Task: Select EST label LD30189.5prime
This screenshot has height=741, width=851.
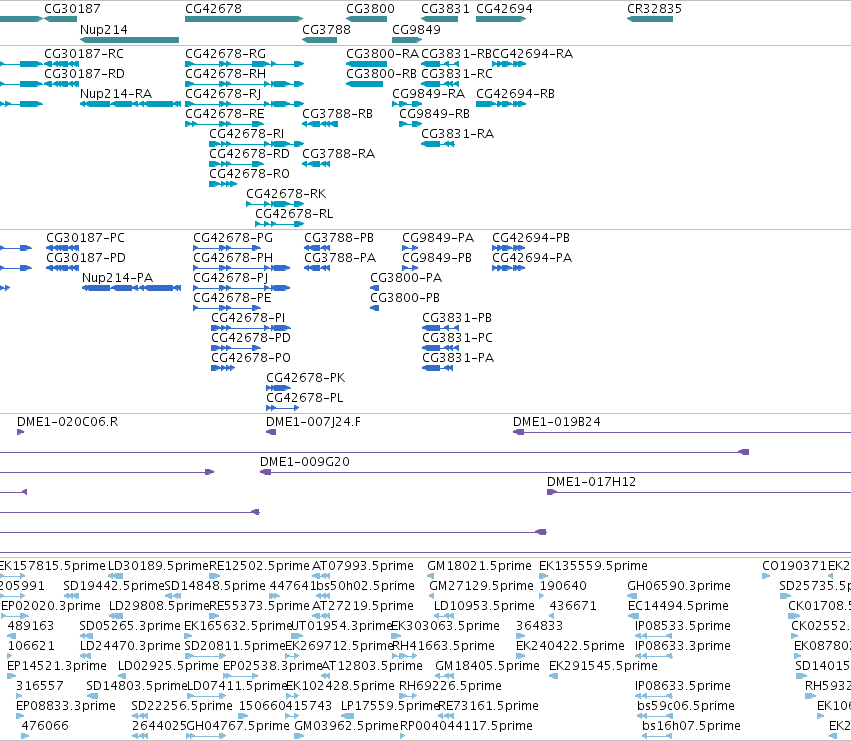Action: [158, 566]
